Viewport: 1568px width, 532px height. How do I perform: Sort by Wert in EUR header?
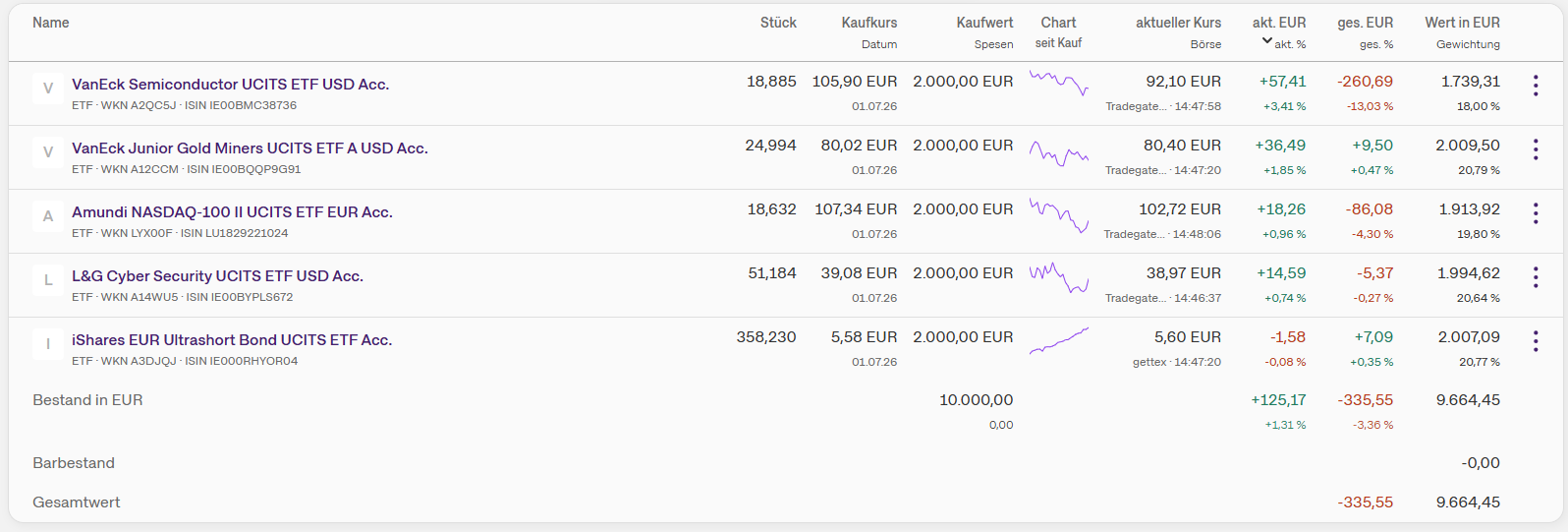[1462, 23]
